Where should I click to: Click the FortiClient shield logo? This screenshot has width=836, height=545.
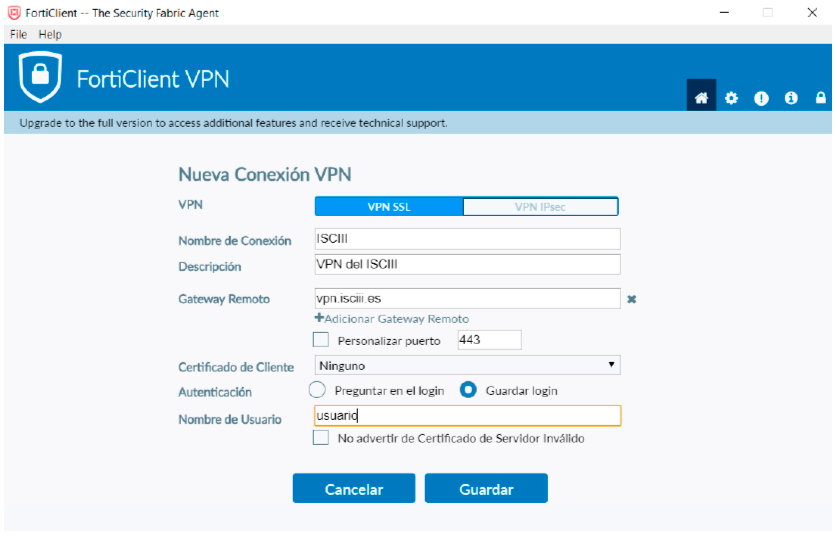click(x=40, y=77)
